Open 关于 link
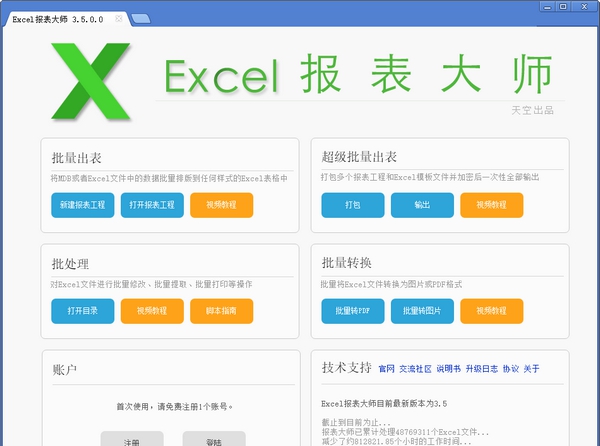This screenshot has height=446, width=600. pyautogui.click(x=532, y=369)
